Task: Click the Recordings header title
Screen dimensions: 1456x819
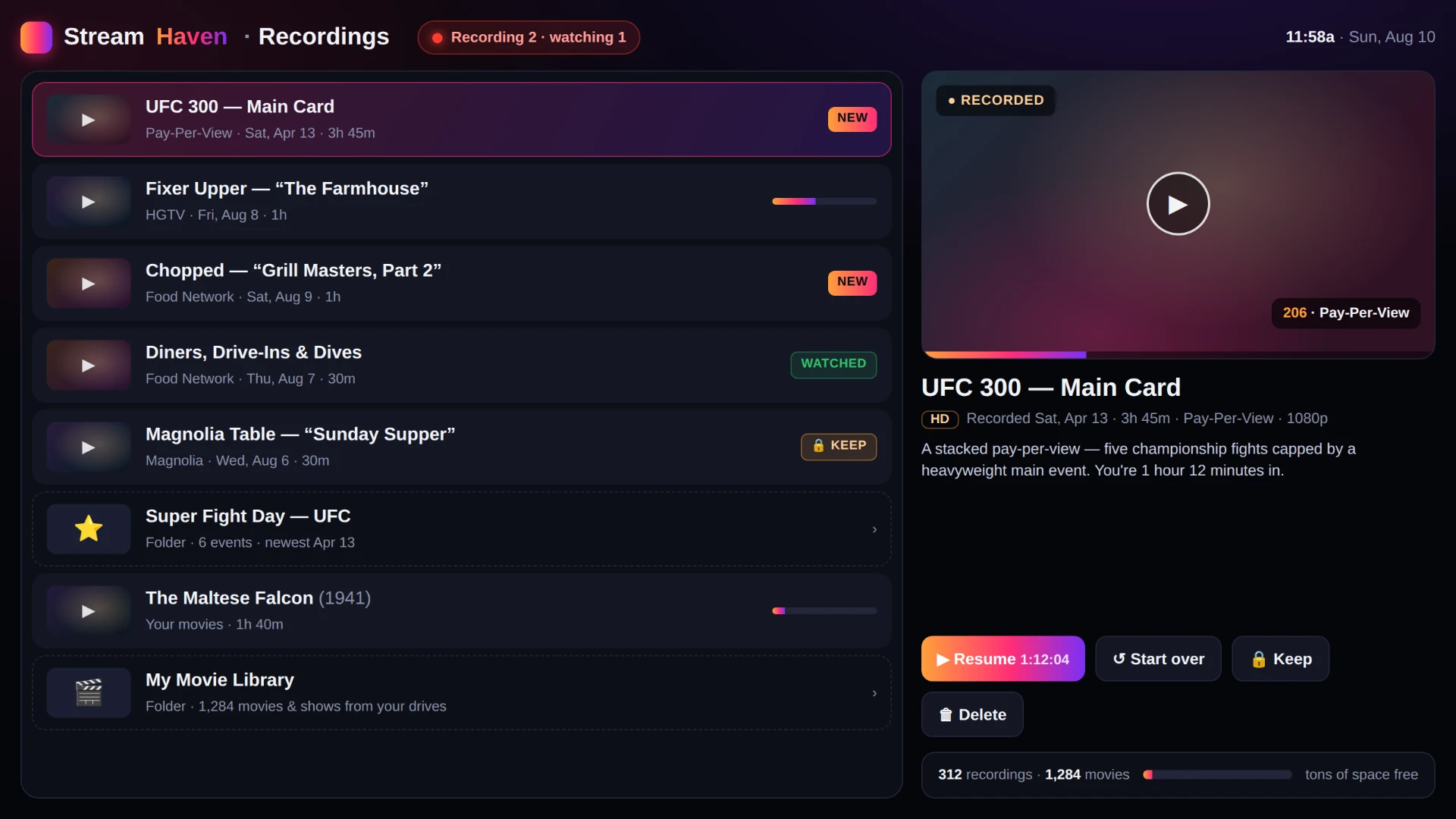Action: 324,37
